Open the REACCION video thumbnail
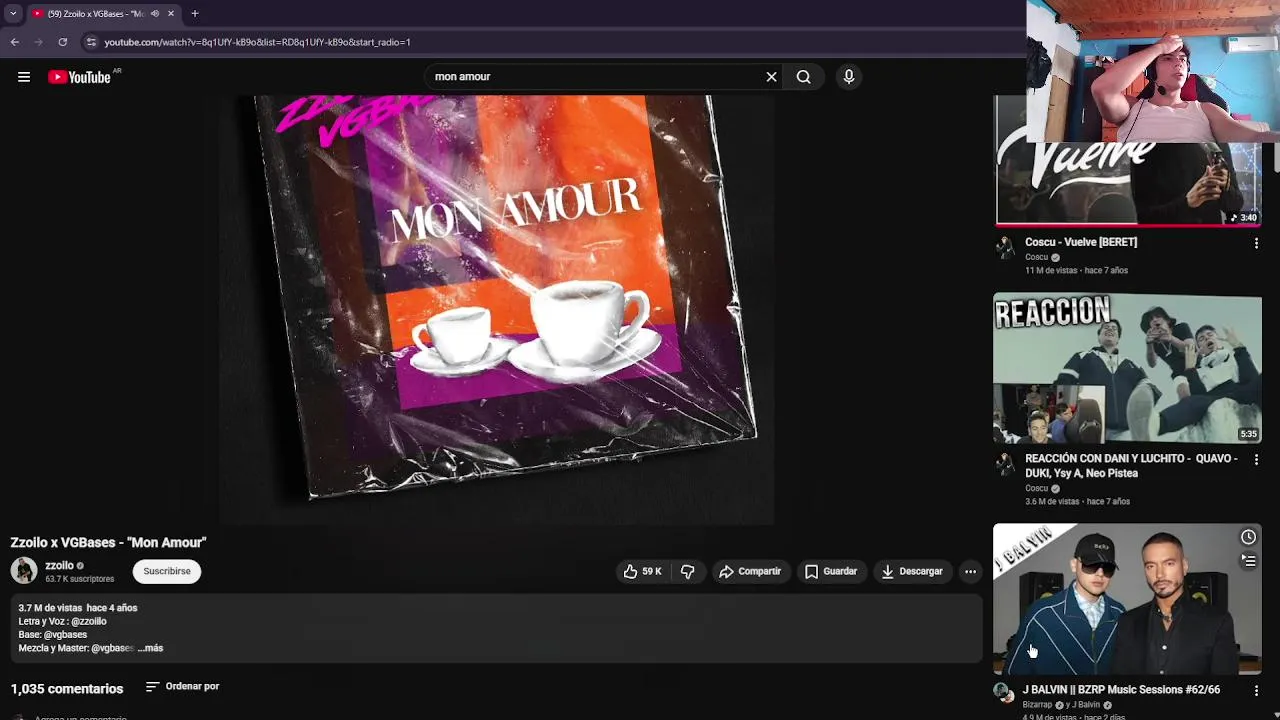Image resolution: width=1280 pixels, height=720 pixels. click(1127, 368)
